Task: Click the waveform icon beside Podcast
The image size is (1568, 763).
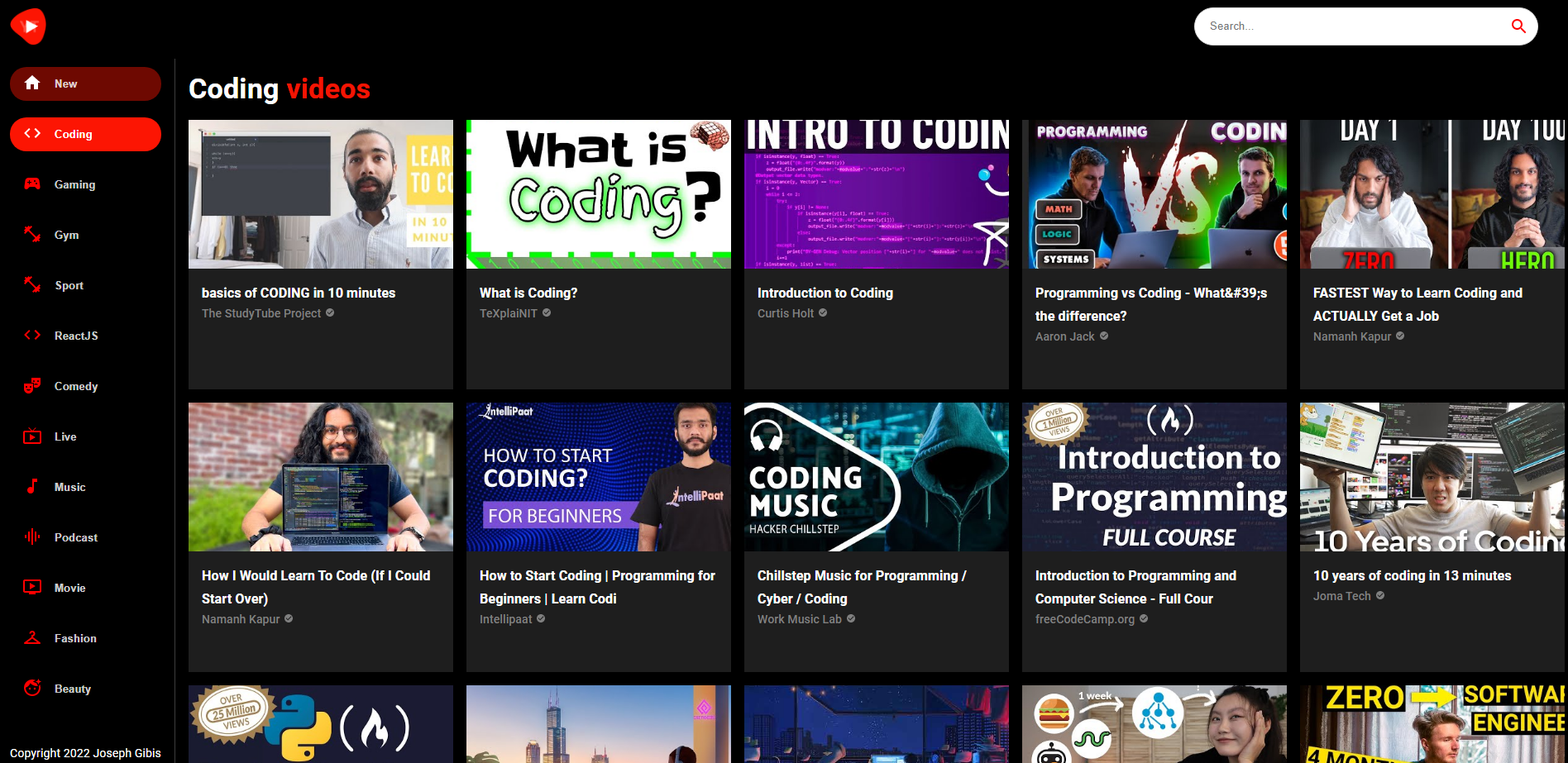Action: click(32, 536)
